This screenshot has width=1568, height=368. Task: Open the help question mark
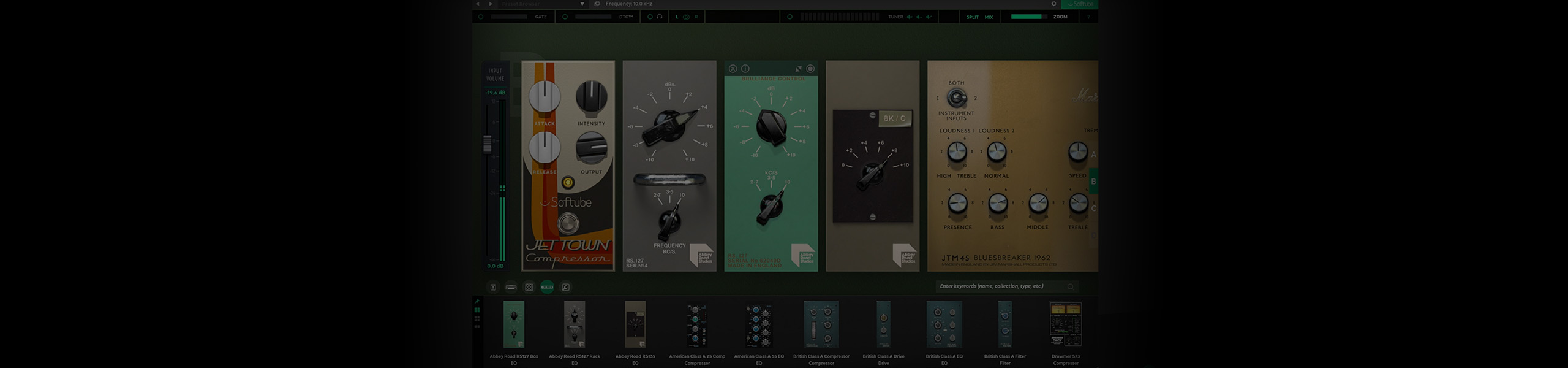pyautogui.click(x=1088, y=17)
